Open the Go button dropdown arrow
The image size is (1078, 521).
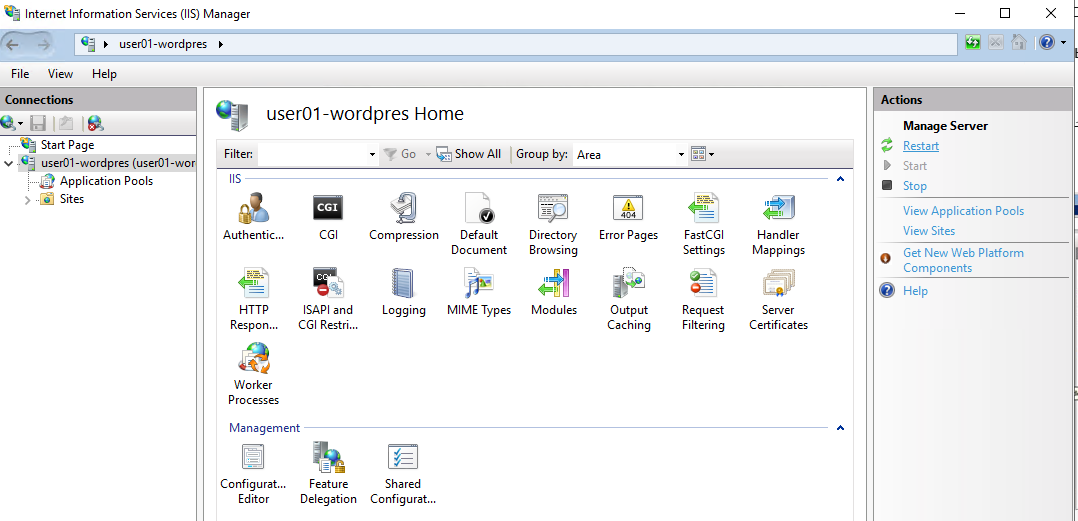[x=428, y=154]
